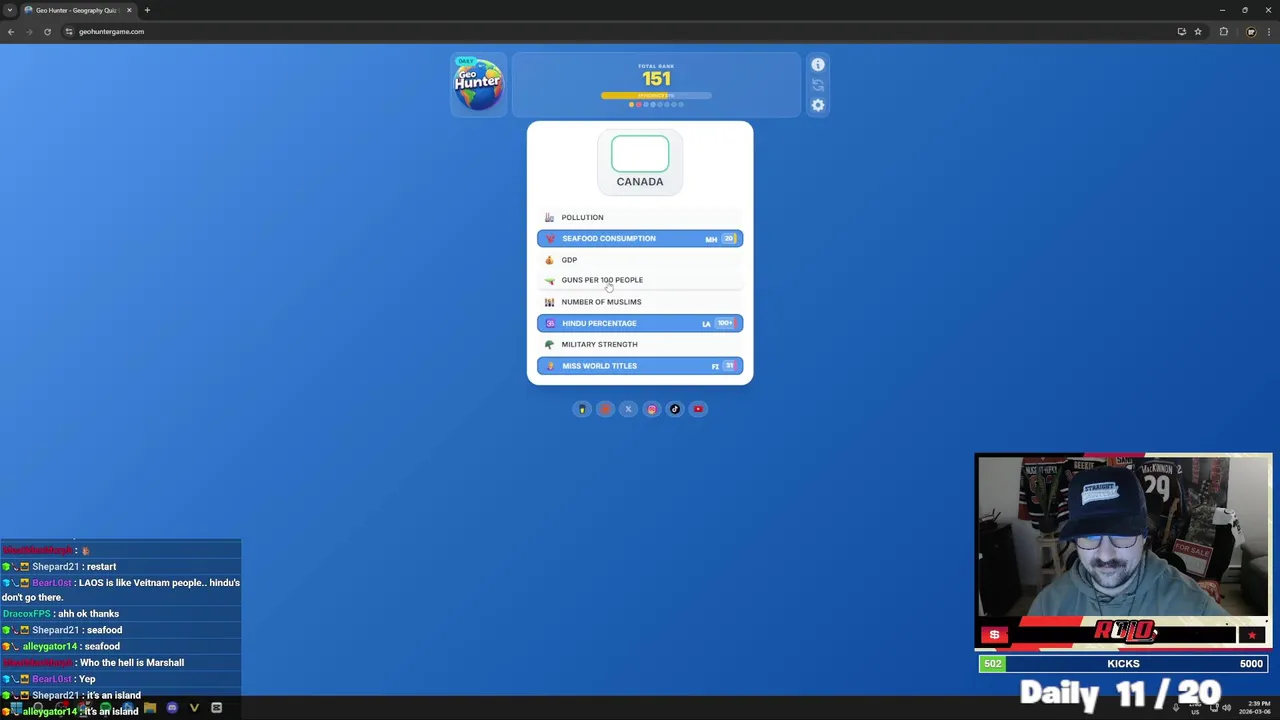Click the KICKS goal bar
This screenshot has height=720, width=1280.
coord(1123,664)
